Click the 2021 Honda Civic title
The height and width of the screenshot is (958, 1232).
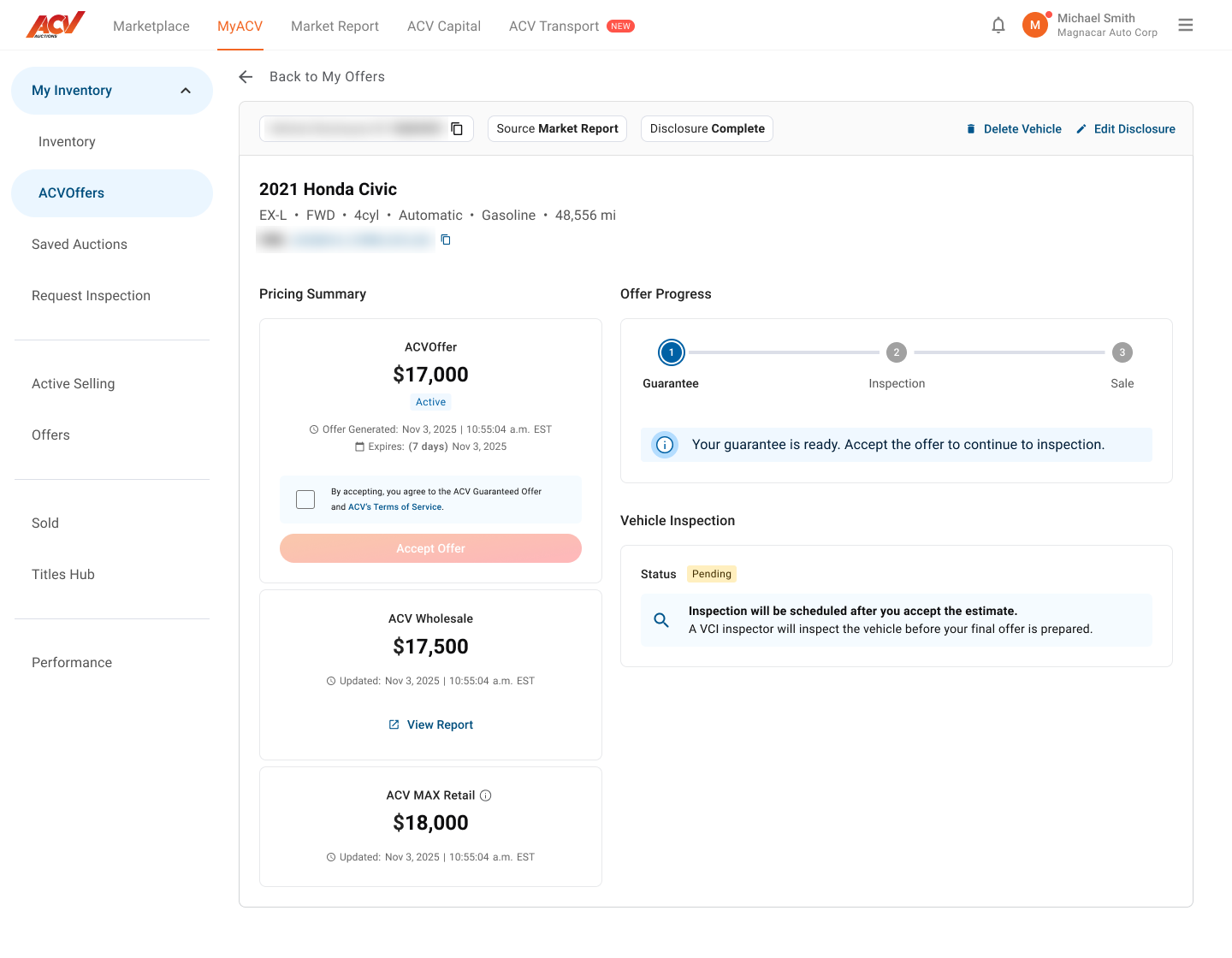coord(328,189)
